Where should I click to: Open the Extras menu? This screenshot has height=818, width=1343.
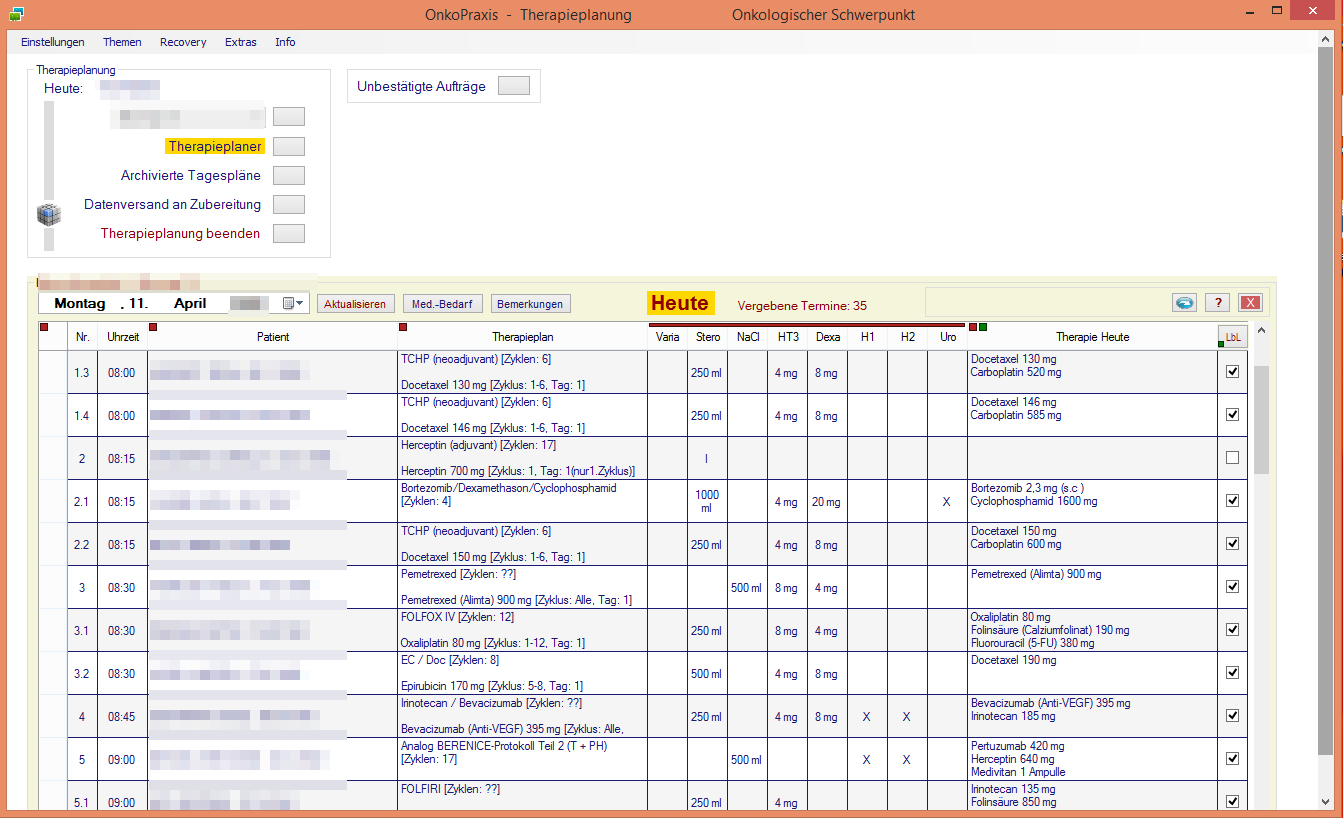coord(240,42)
